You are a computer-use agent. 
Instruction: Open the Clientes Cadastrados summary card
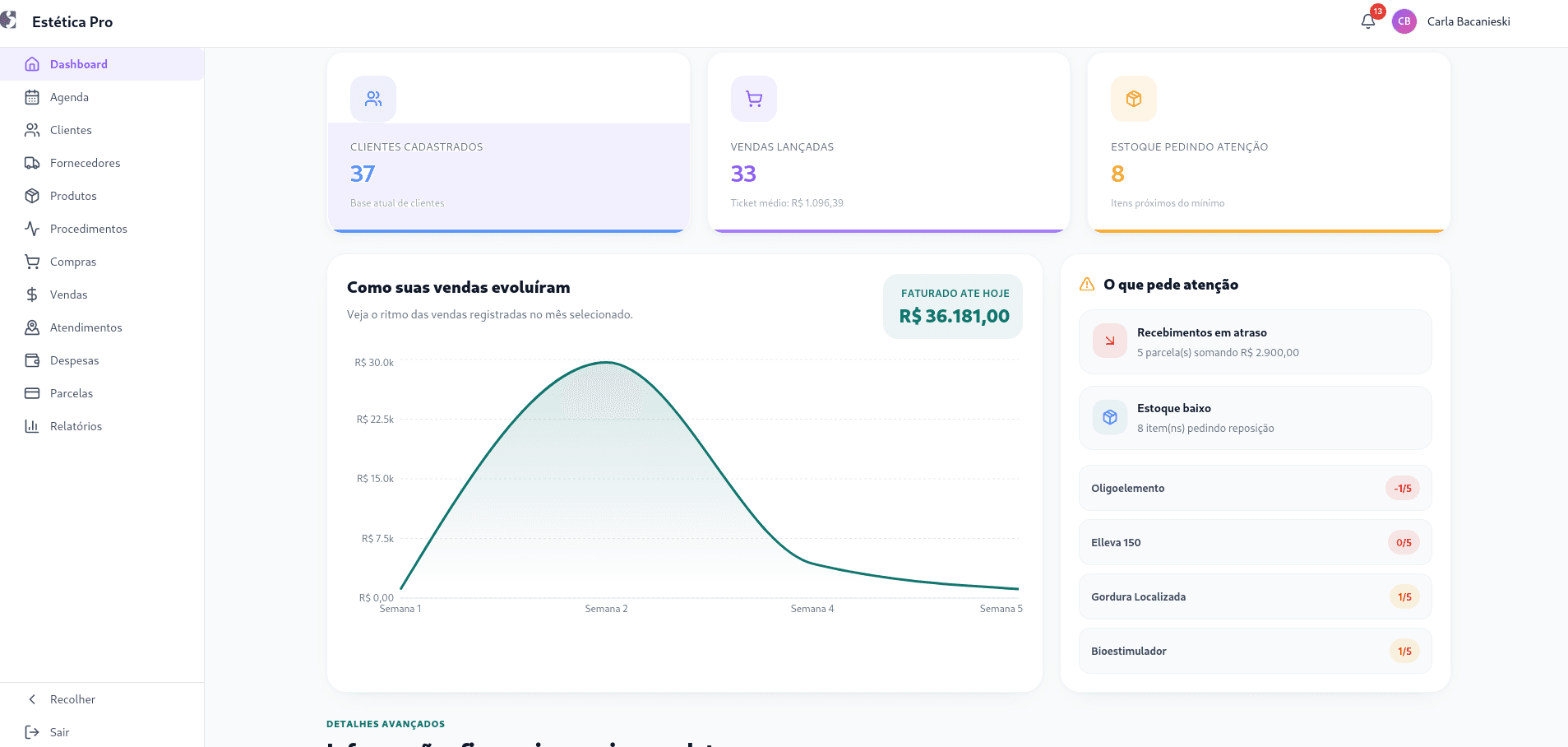tap(508, 143)
